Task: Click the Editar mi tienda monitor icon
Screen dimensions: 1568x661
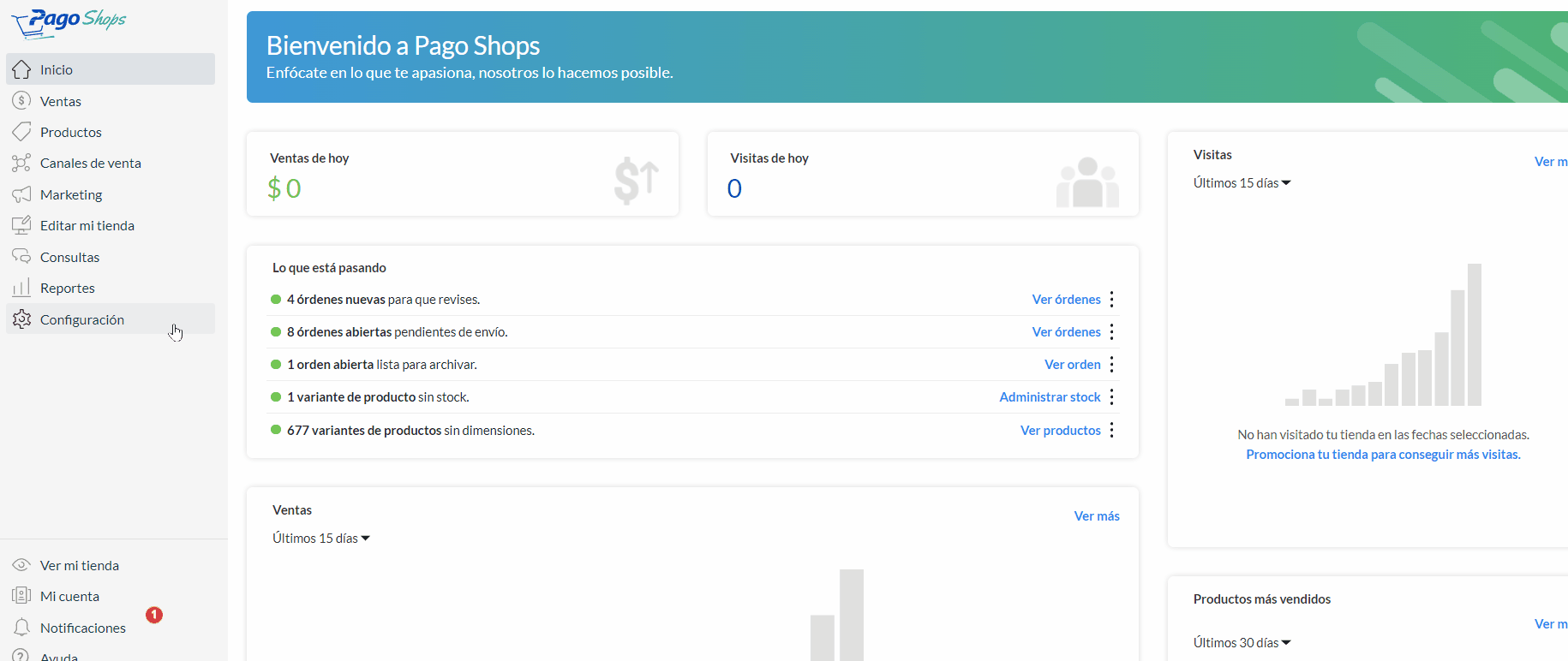Action: click(x=21, y=225)
